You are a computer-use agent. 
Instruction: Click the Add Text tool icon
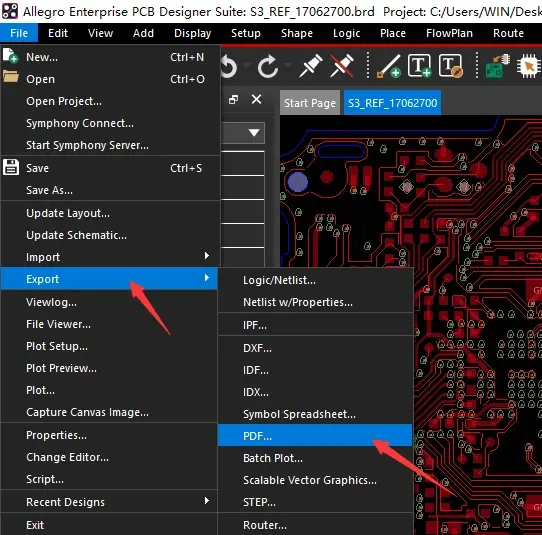coord(420,65)
